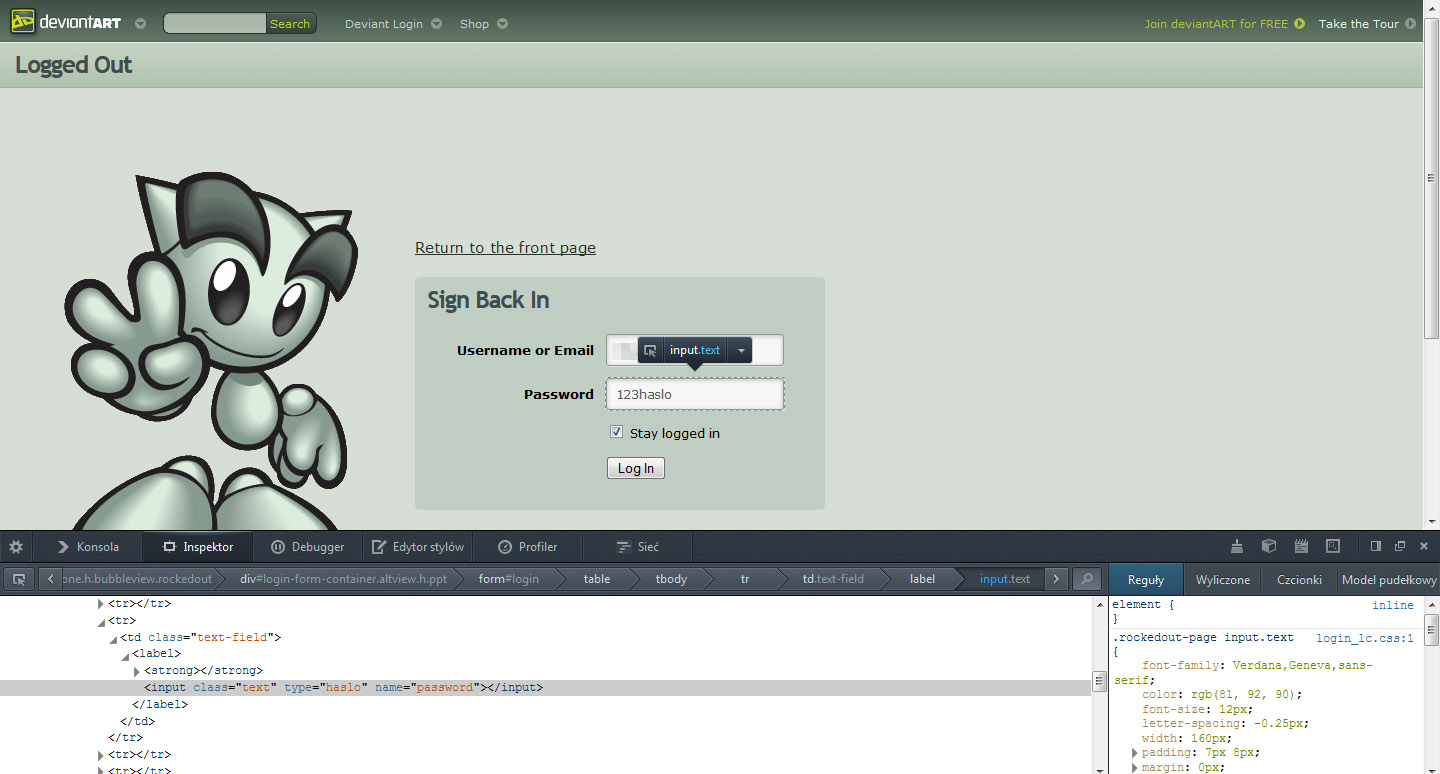This screenshot has height=774, width=1440.
Task: Collapse the td class="text-field" node
Action: (112, 638)
